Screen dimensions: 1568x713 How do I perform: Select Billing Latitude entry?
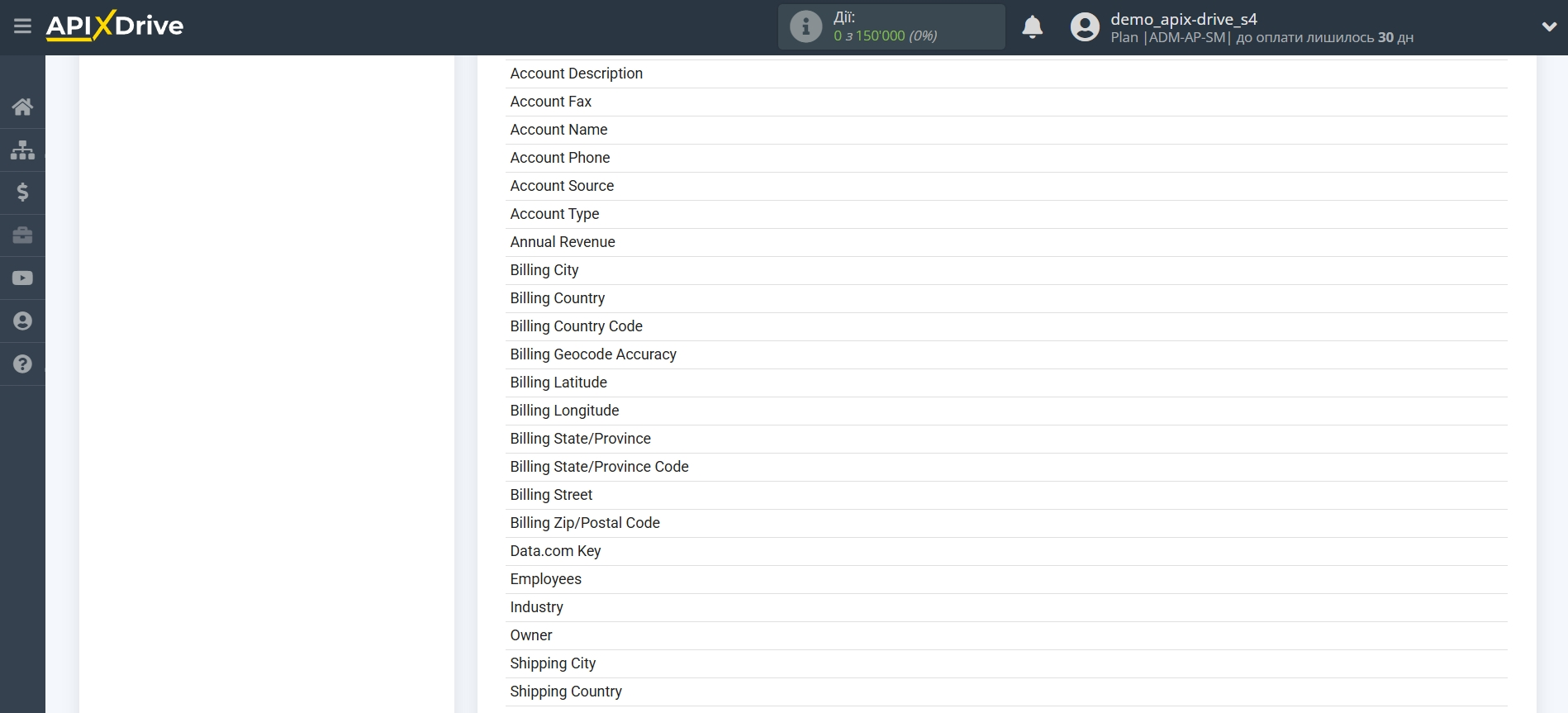click(x=1006, y=383)
